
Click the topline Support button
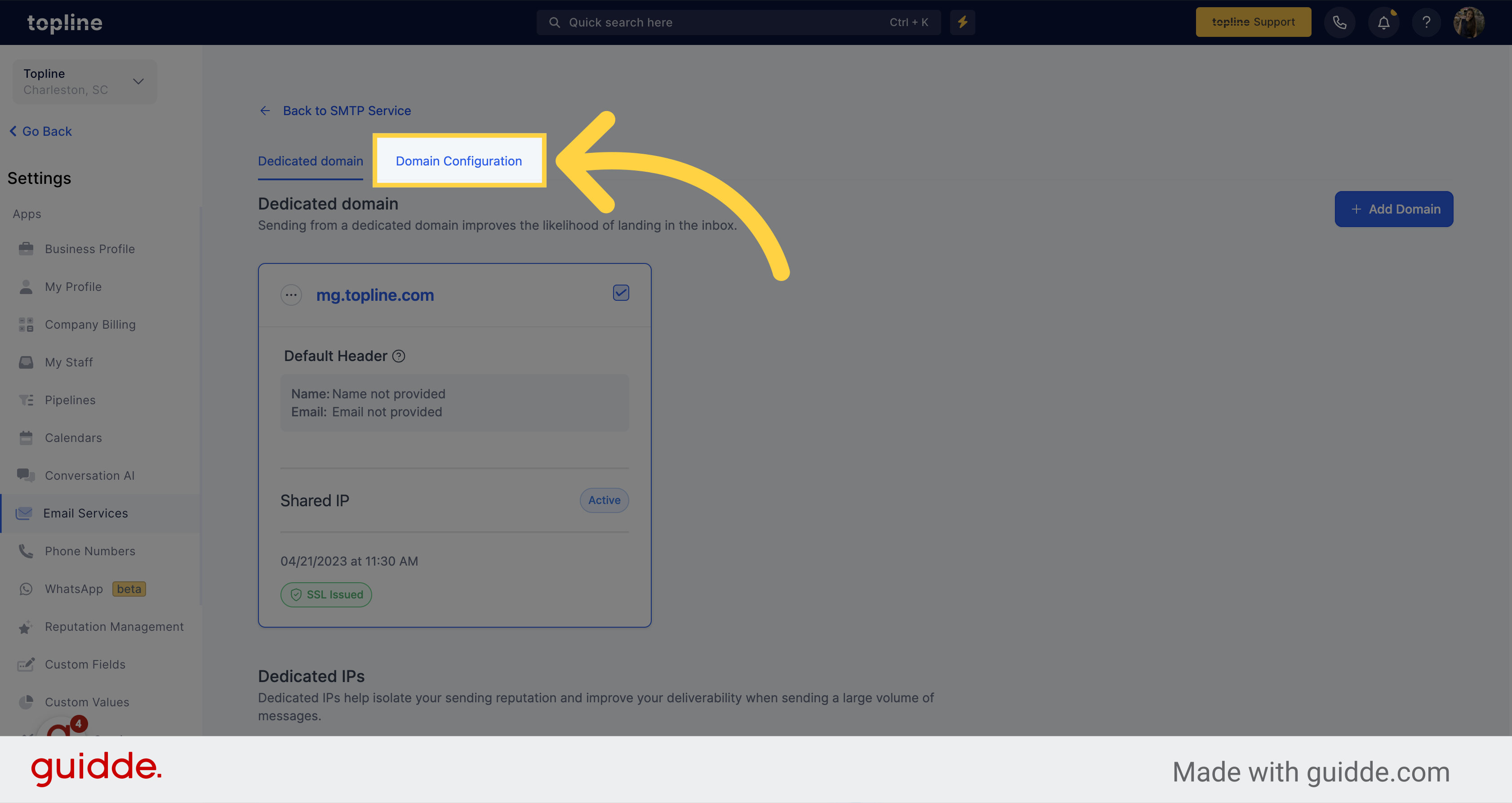(1253, 22)
